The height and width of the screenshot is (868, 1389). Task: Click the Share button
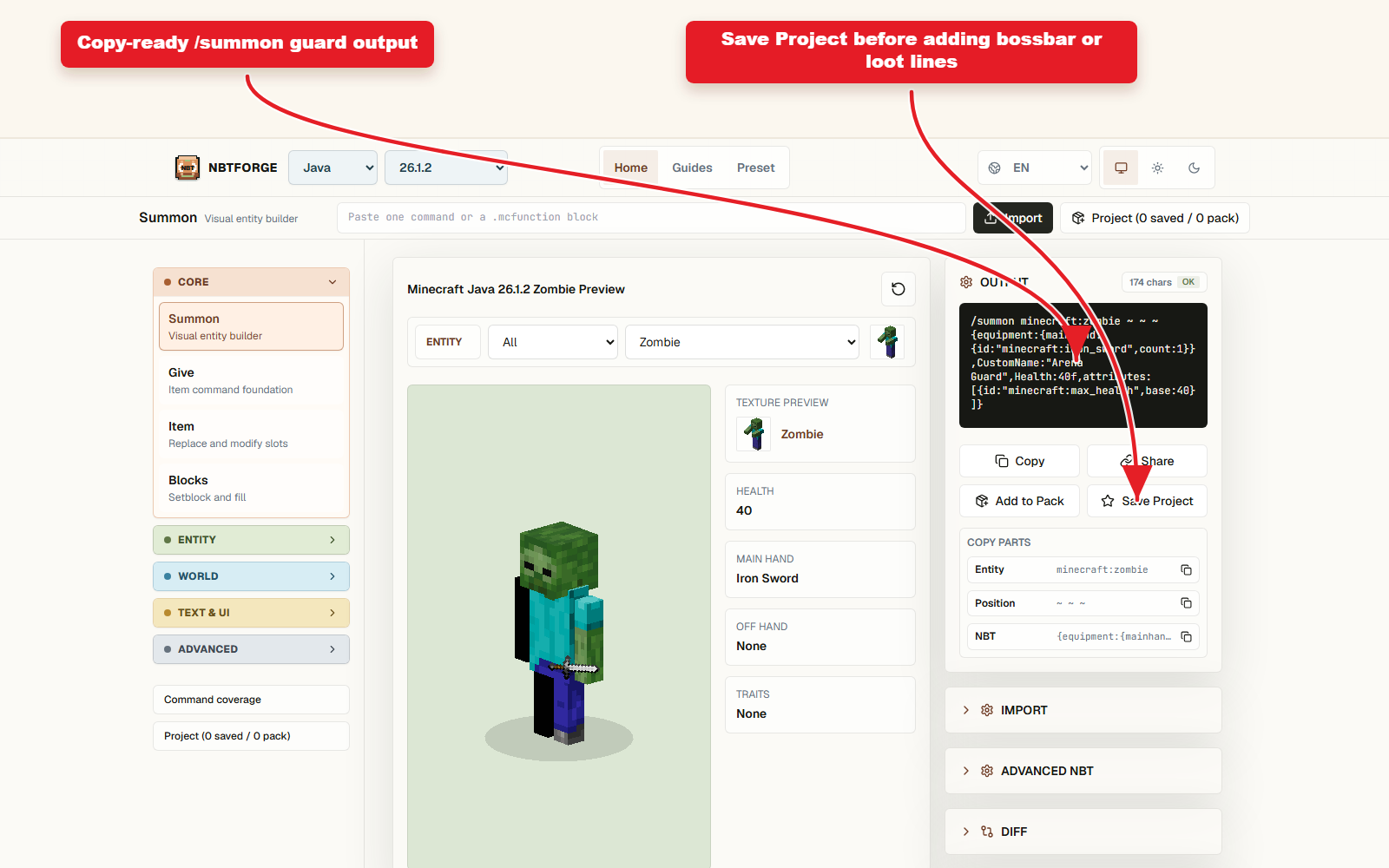pyautogui.click(x=1147, y=461)
